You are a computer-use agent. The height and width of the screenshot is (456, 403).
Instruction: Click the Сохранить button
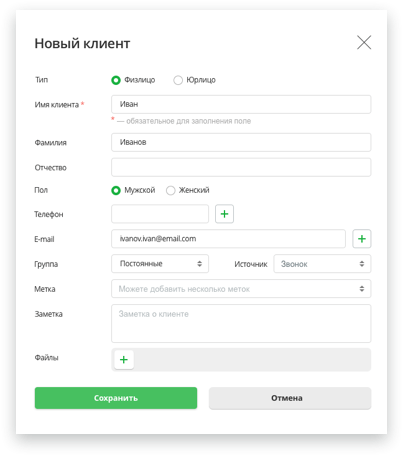click(116, 398)
